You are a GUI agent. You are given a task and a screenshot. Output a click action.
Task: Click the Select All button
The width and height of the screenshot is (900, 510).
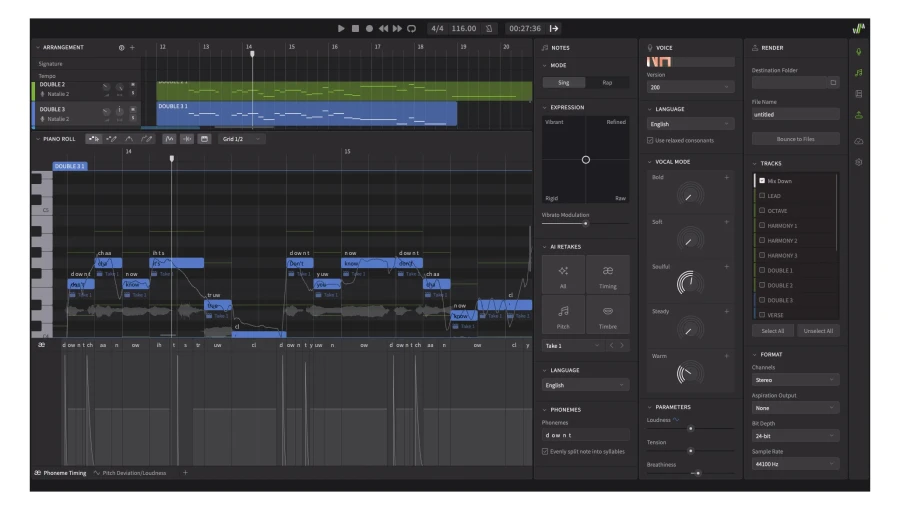pos(773,331)
